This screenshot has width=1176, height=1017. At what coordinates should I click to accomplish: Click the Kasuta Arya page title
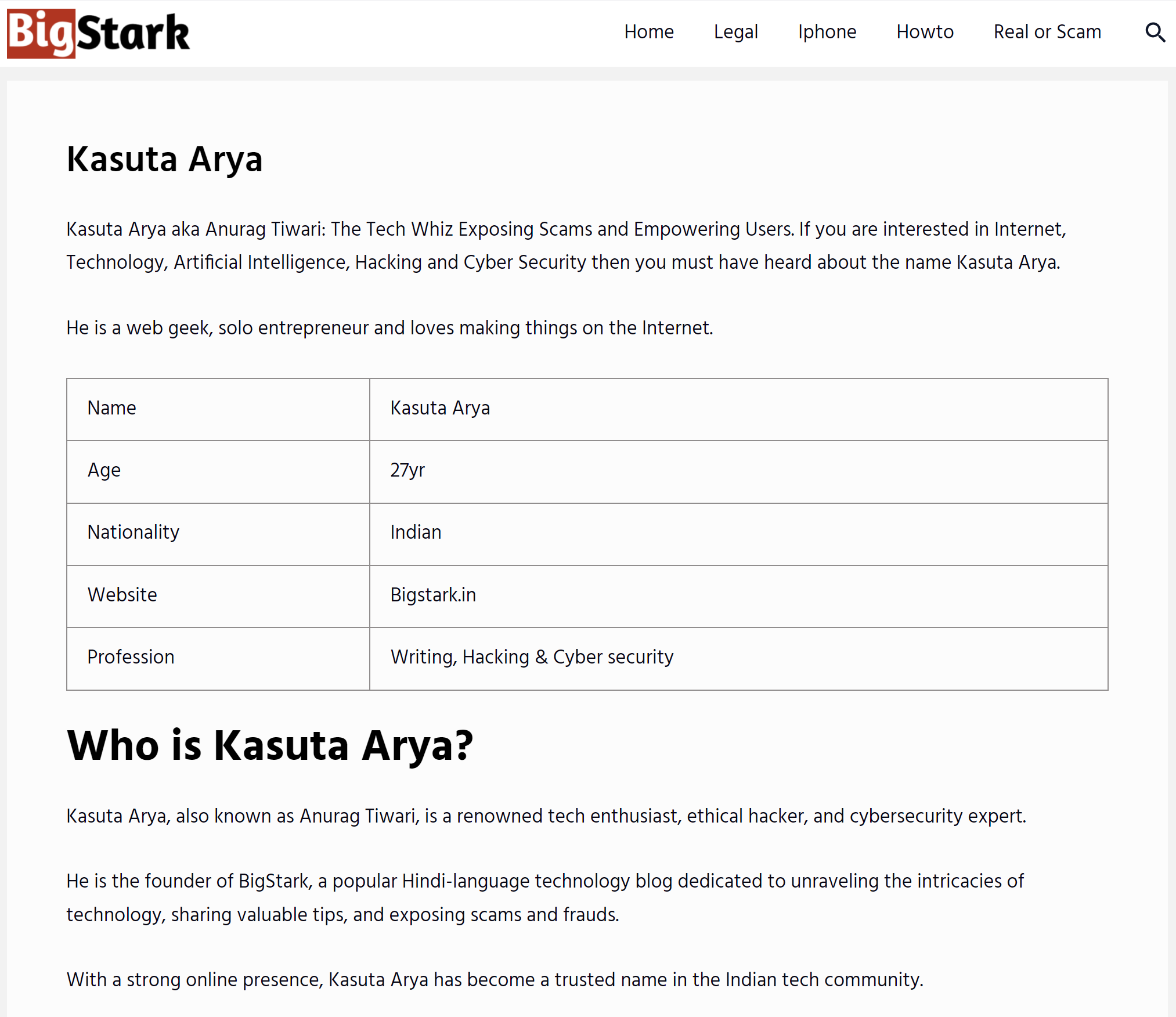pos(165,159)
